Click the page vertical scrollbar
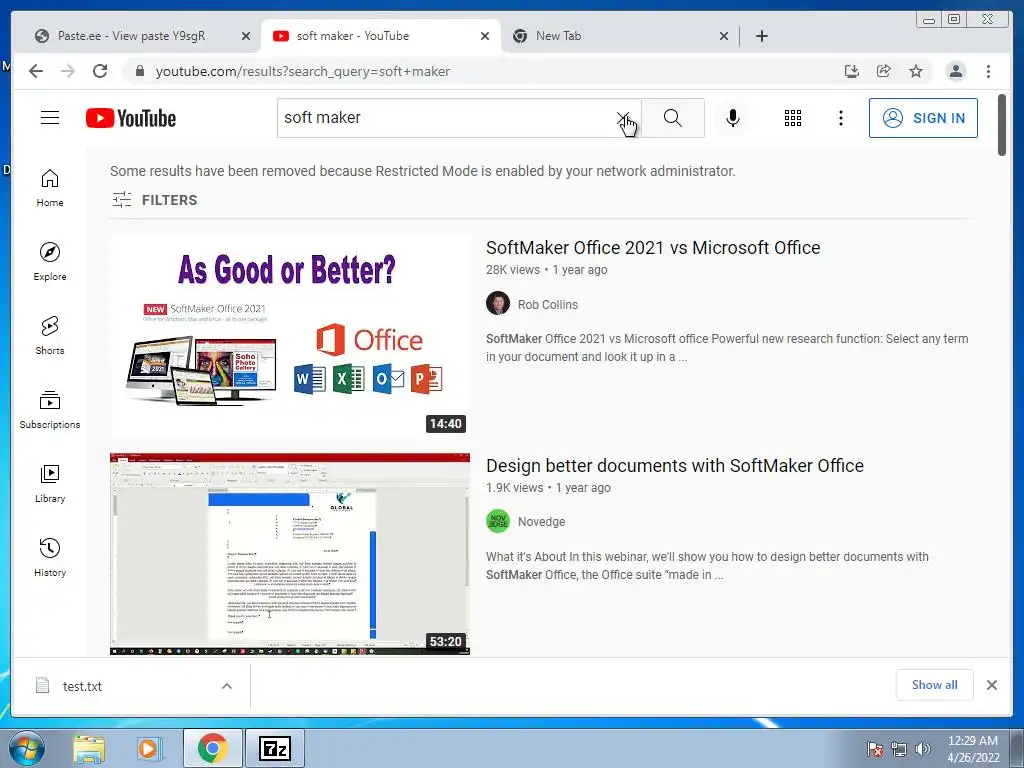The width and height of the screenshot is (1024, 768). coord(1002,125)
